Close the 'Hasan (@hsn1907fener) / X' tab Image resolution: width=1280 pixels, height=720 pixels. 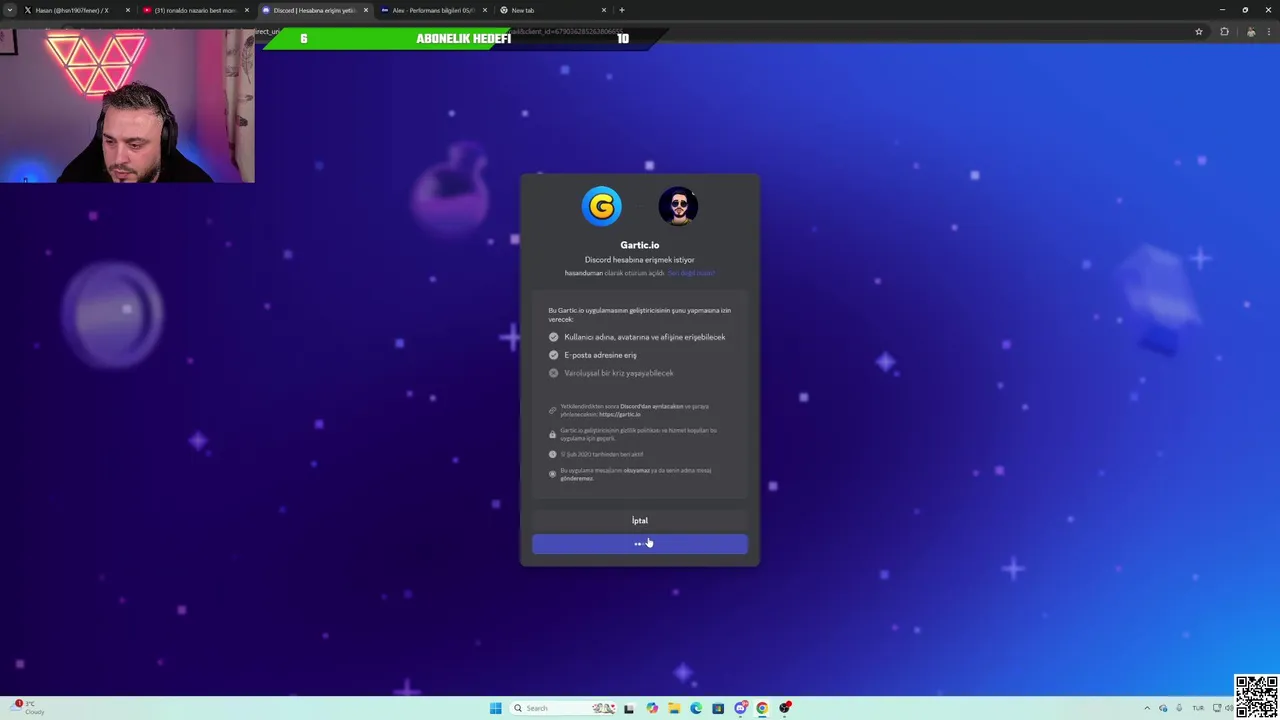click(128, 10)
